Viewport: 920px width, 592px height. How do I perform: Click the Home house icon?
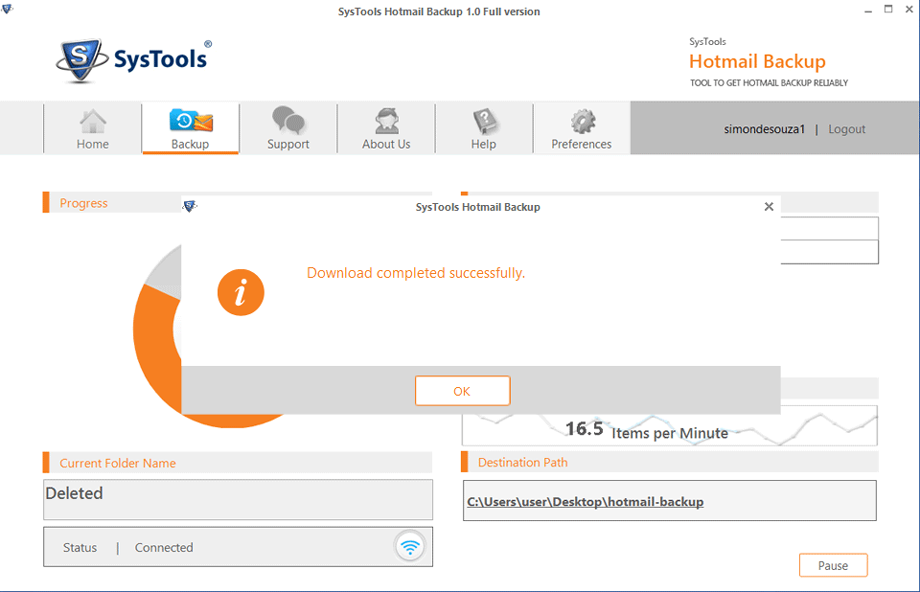point(93,122)
